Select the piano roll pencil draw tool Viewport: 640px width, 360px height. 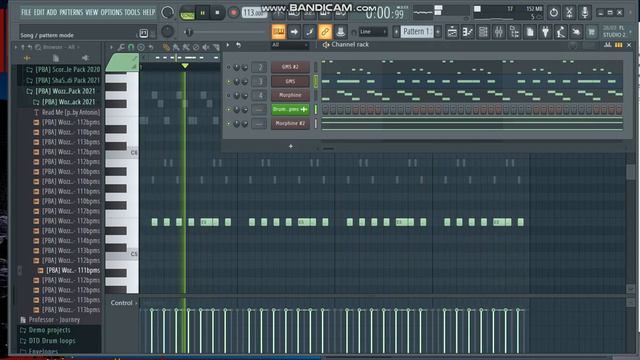point(166,47)
